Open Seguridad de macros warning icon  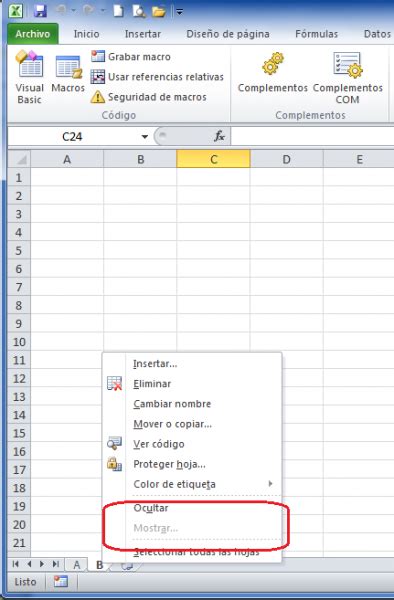coord(98,97)
